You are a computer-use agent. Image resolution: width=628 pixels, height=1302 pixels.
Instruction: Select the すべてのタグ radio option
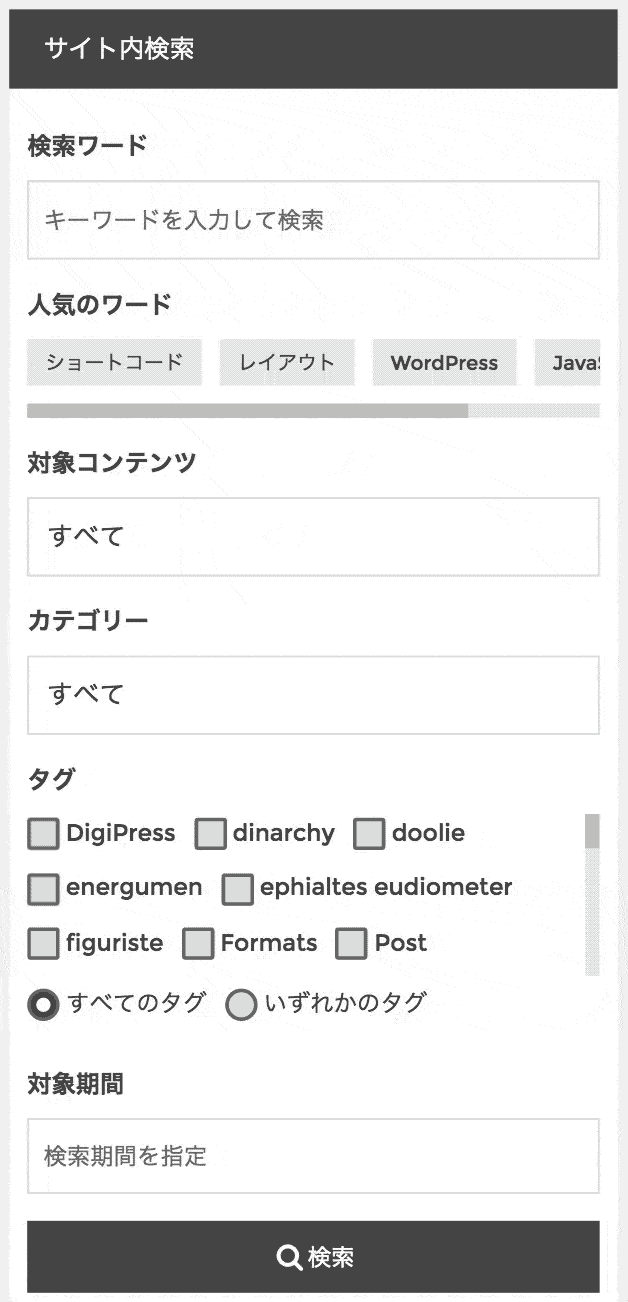43,1004
